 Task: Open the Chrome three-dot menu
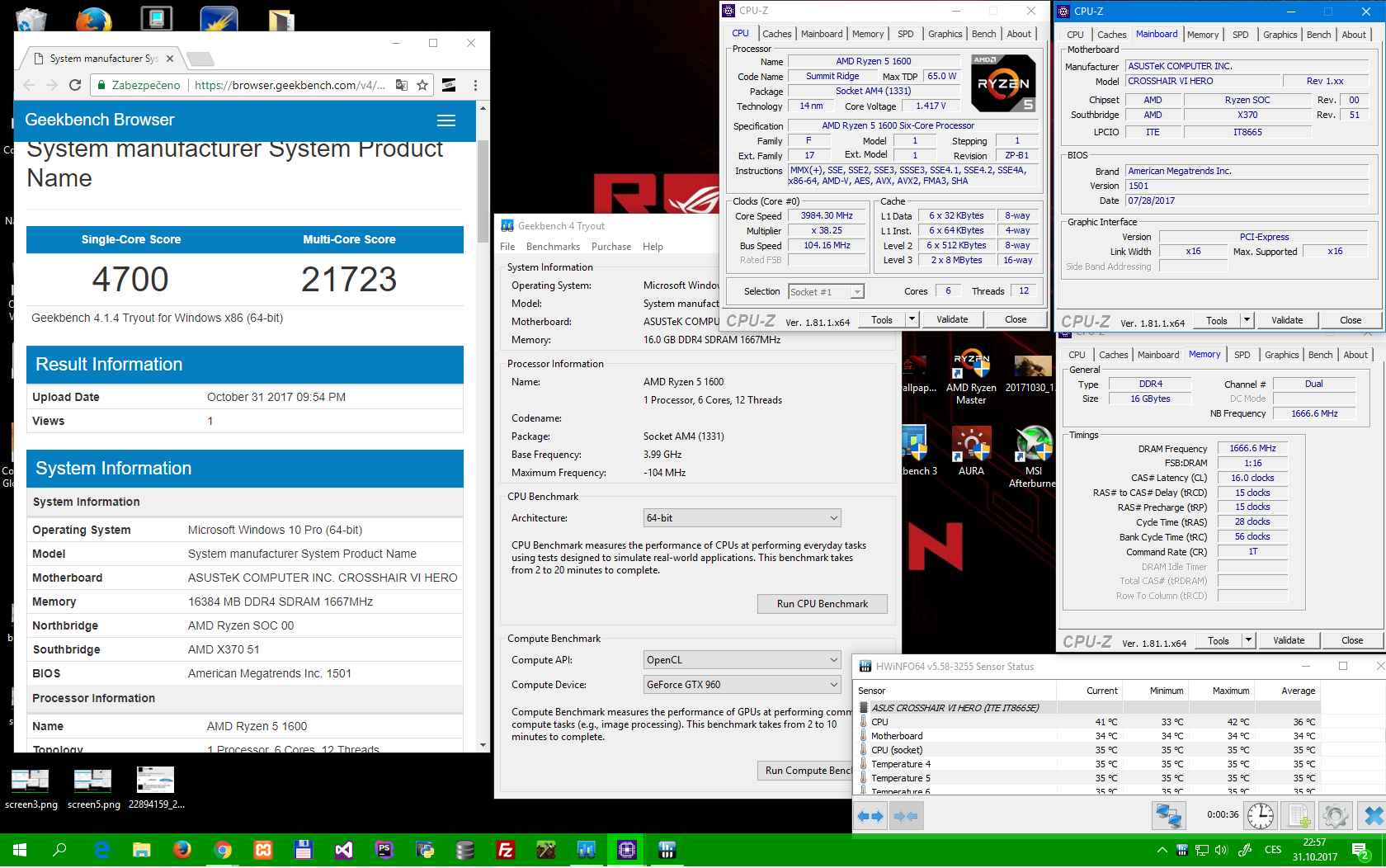(475, 85)
